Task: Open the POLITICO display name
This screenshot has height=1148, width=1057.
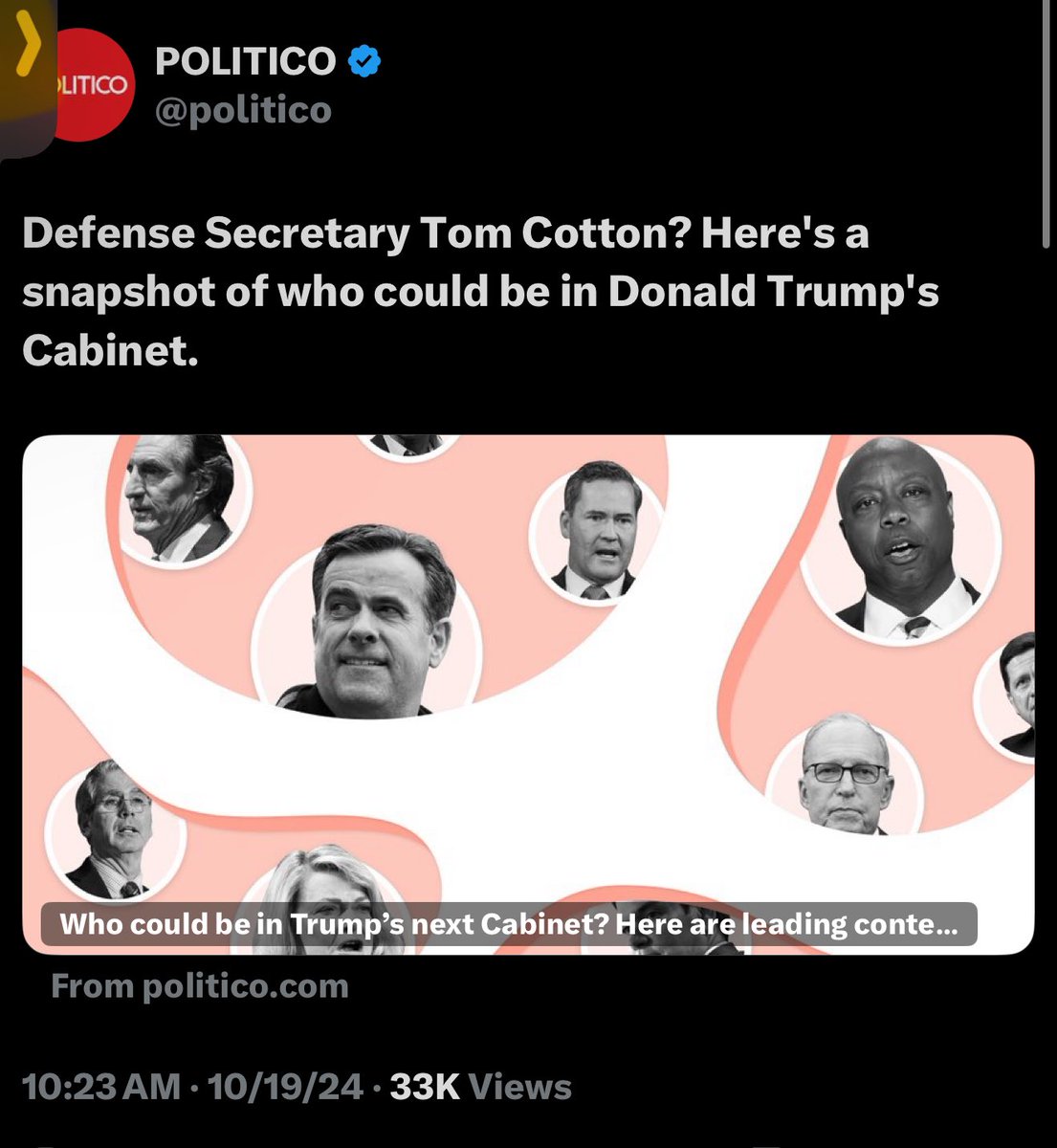Action: point(245,62)
